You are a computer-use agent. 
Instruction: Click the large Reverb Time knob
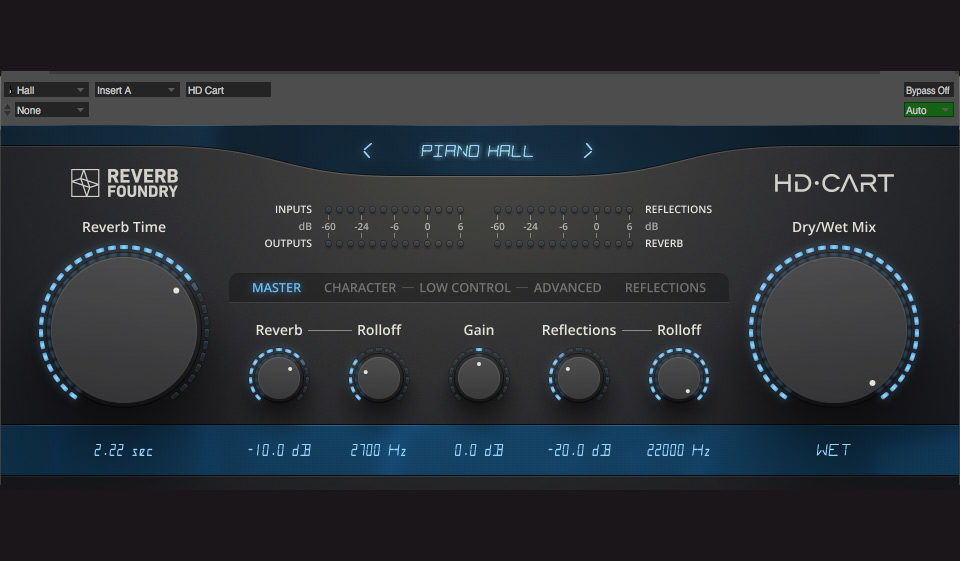click(x=124, y=329)
